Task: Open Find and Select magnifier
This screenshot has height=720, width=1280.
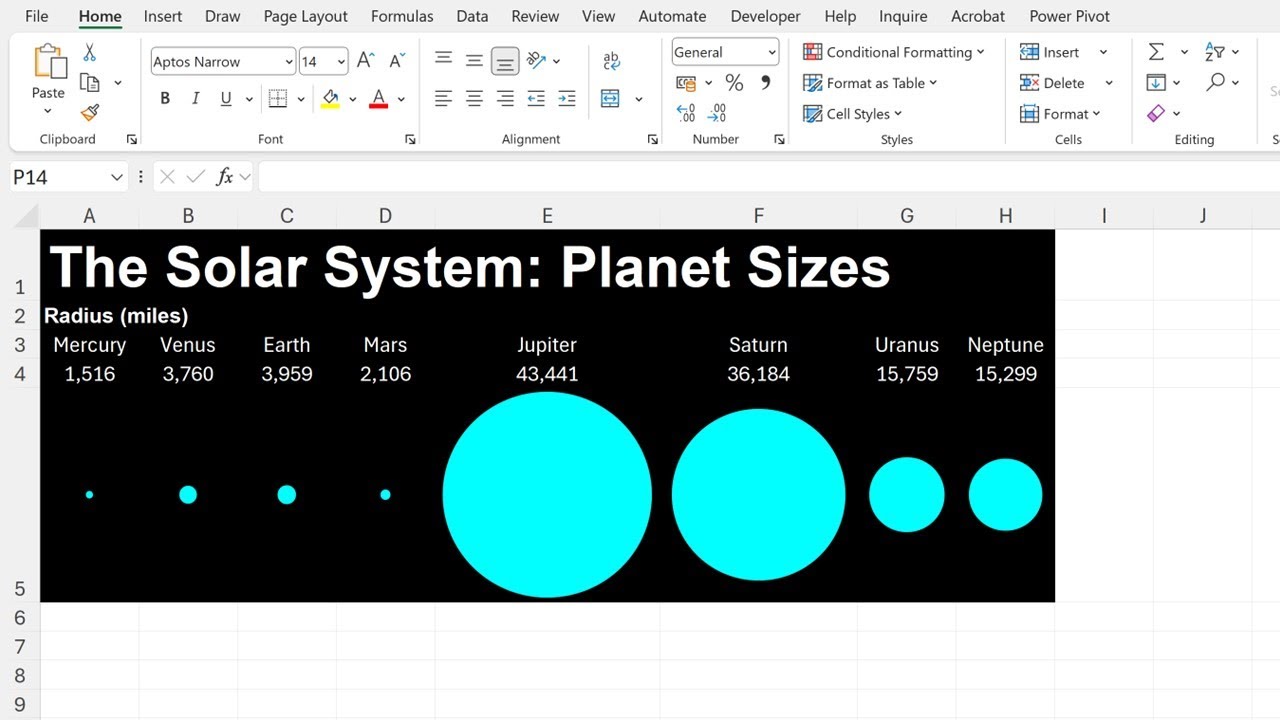Action: (x=1215, y=82)
